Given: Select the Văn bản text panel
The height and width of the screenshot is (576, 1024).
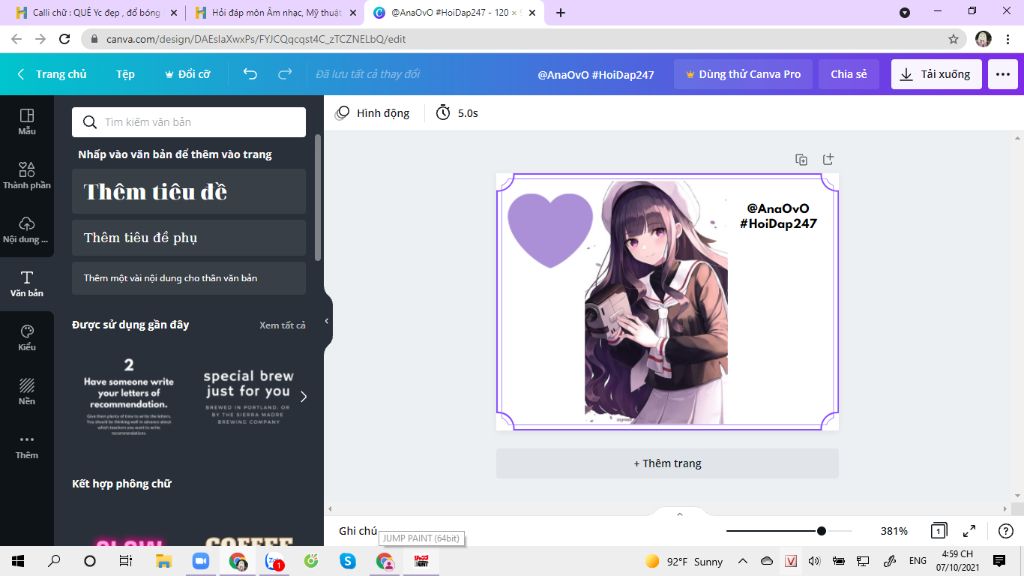Looking at the screenshot, I should tap(27, 284).
